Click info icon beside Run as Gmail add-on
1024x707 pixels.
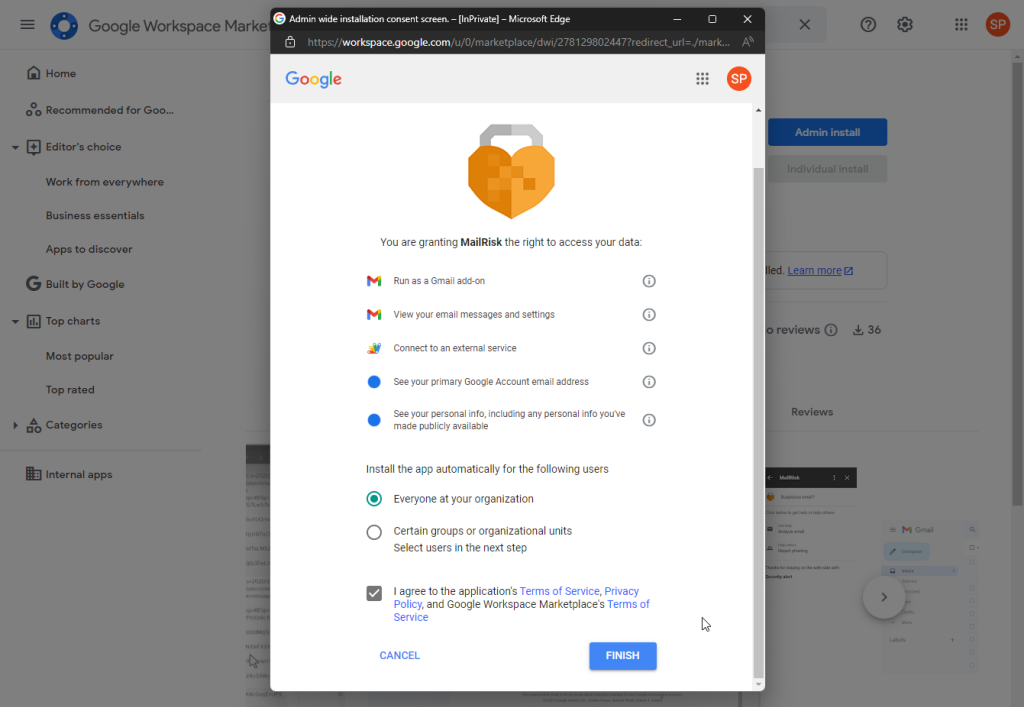coord(648,281)
